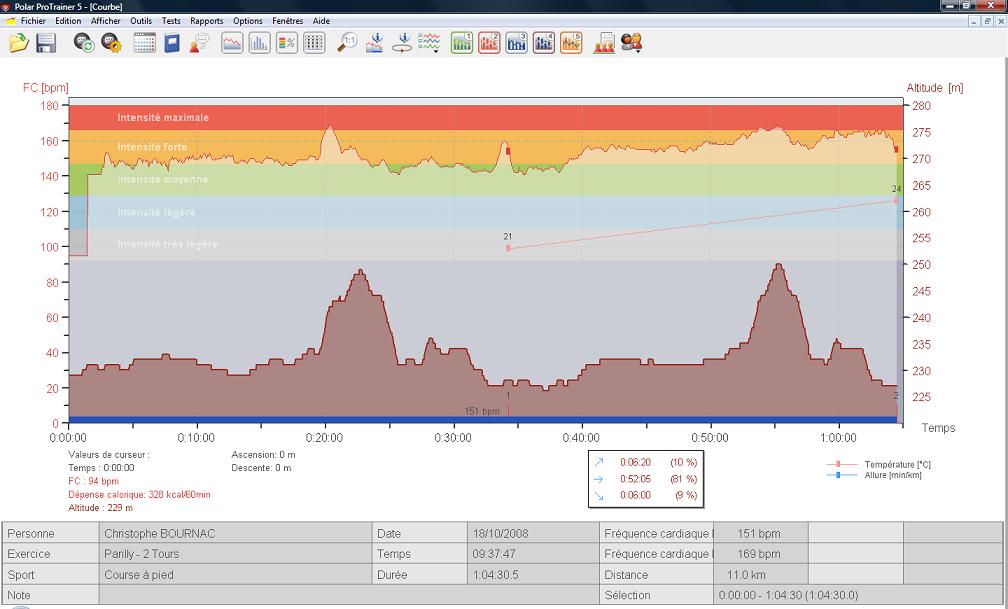Click the flat time 0:52:05 row
This screenshot has height=609, width=1008.
point(646,478)
